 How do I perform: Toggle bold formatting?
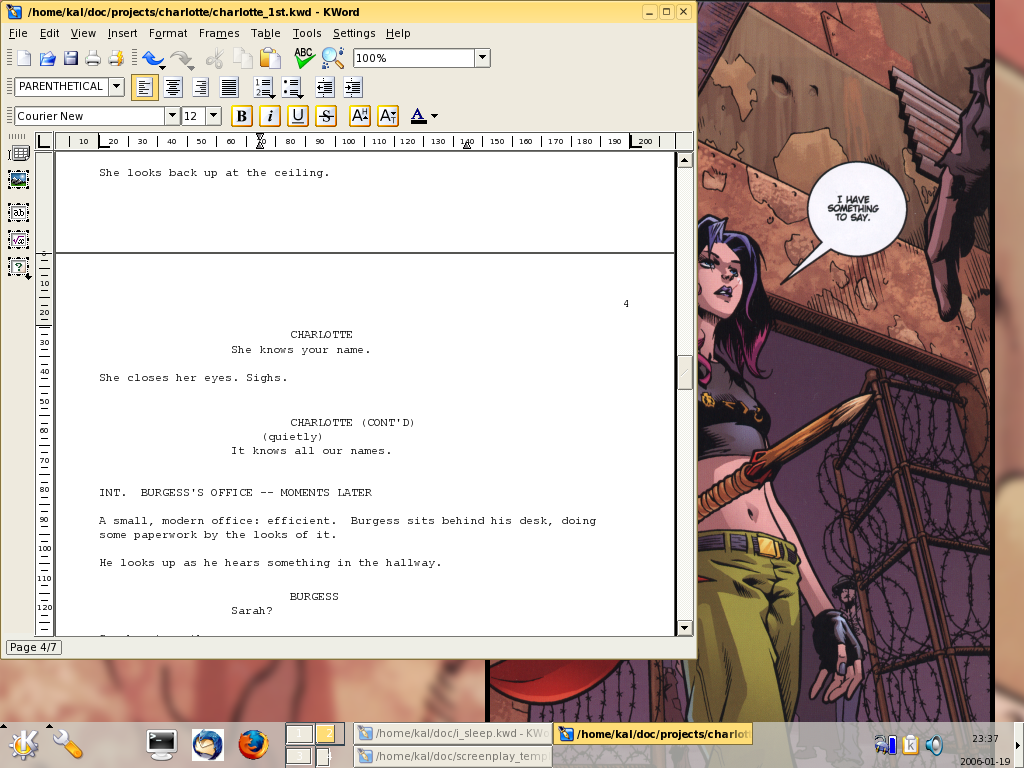click(242, 116)
